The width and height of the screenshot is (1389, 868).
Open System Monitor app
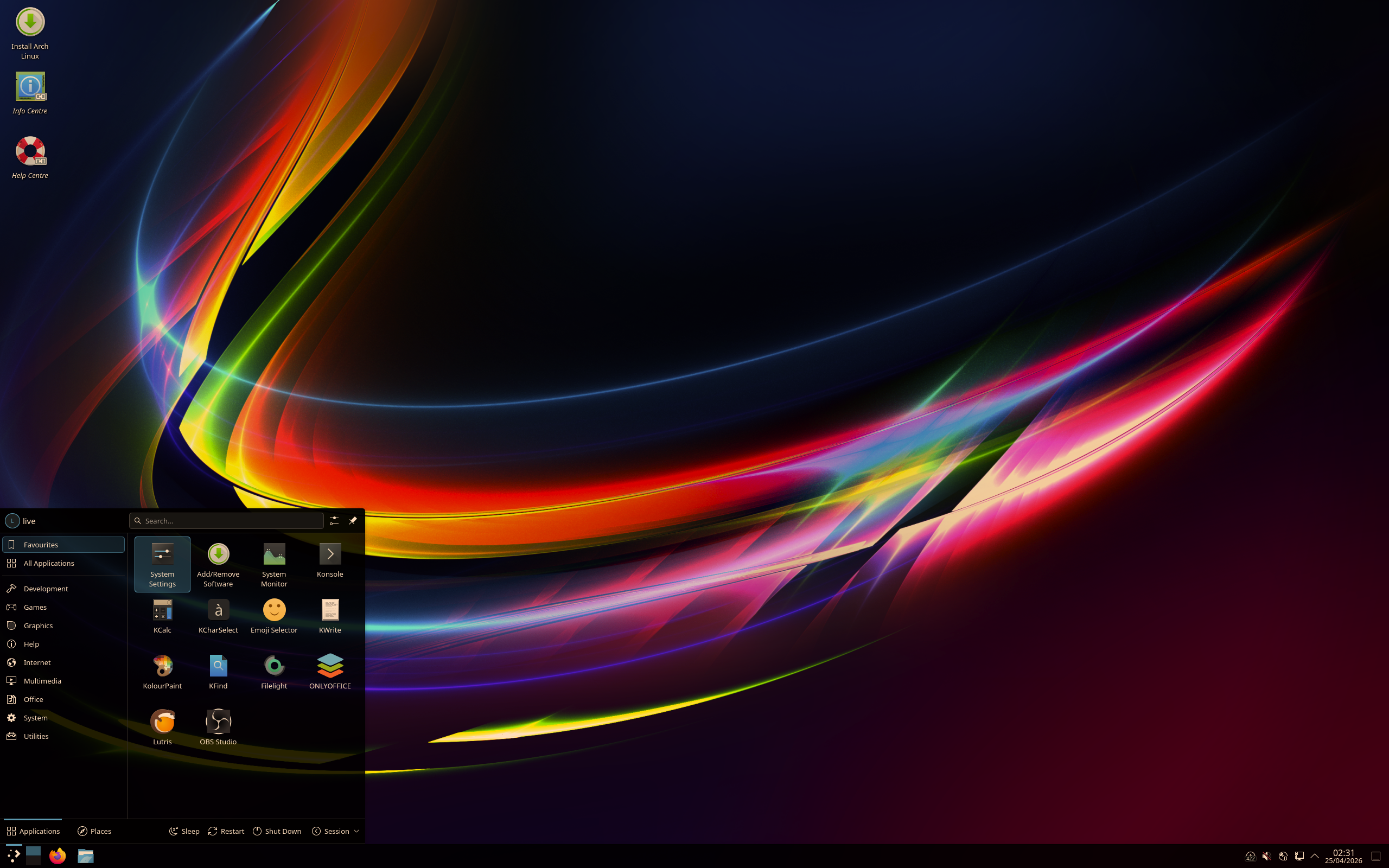click(x=274, y=564)
